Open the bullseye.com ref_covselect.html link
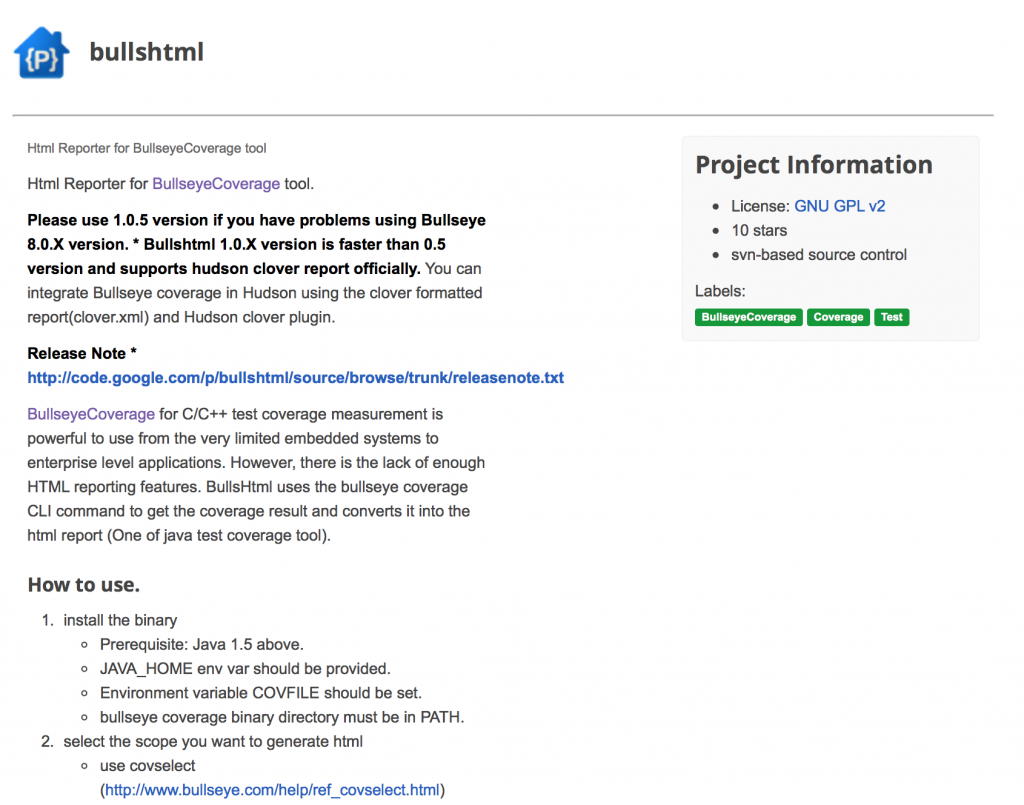Image resolution: width=1024 pixels, height=805 pixels. click(x=272, y=790)
